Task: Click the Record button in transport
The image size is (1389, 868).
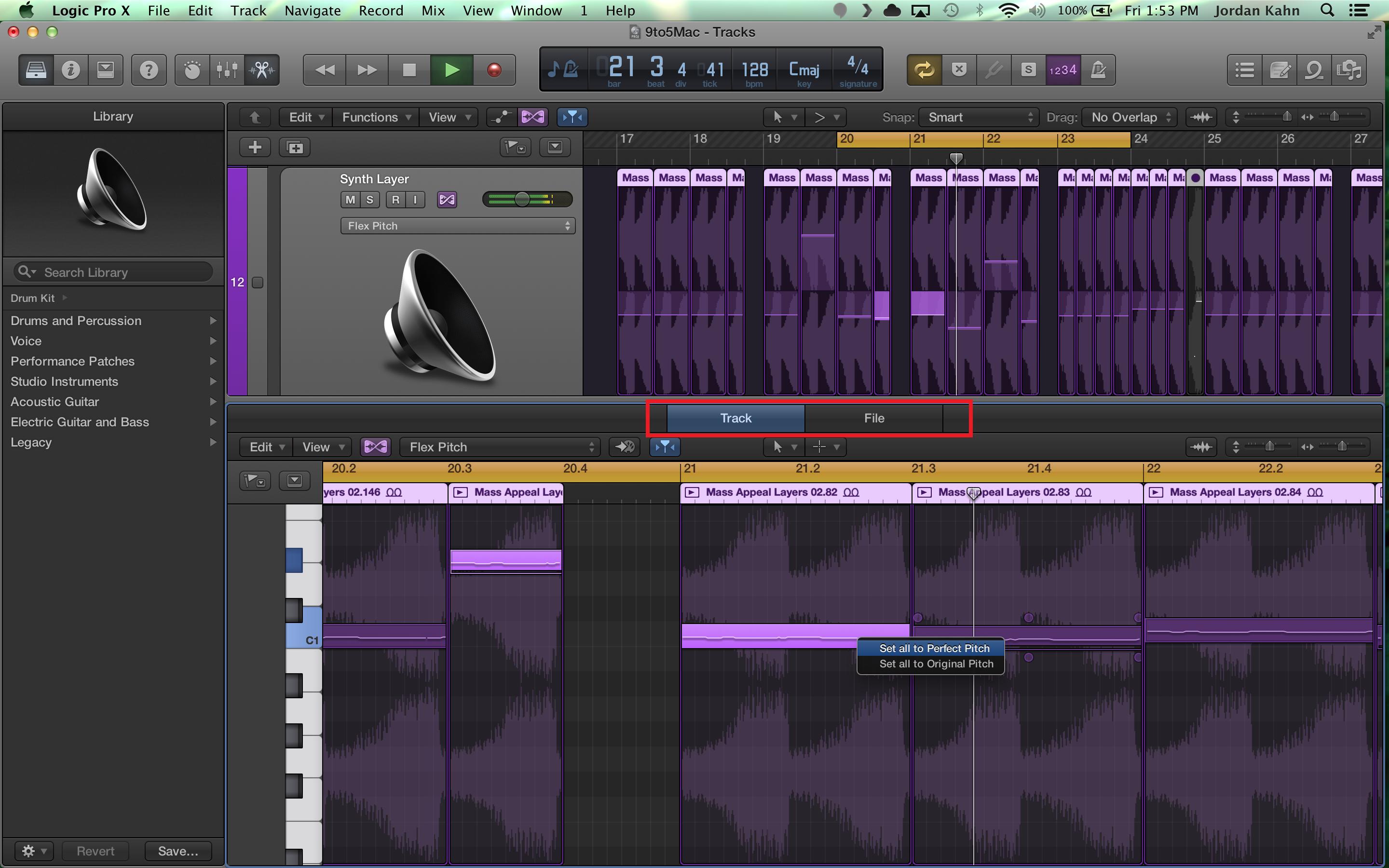Action: click(493, 70)
